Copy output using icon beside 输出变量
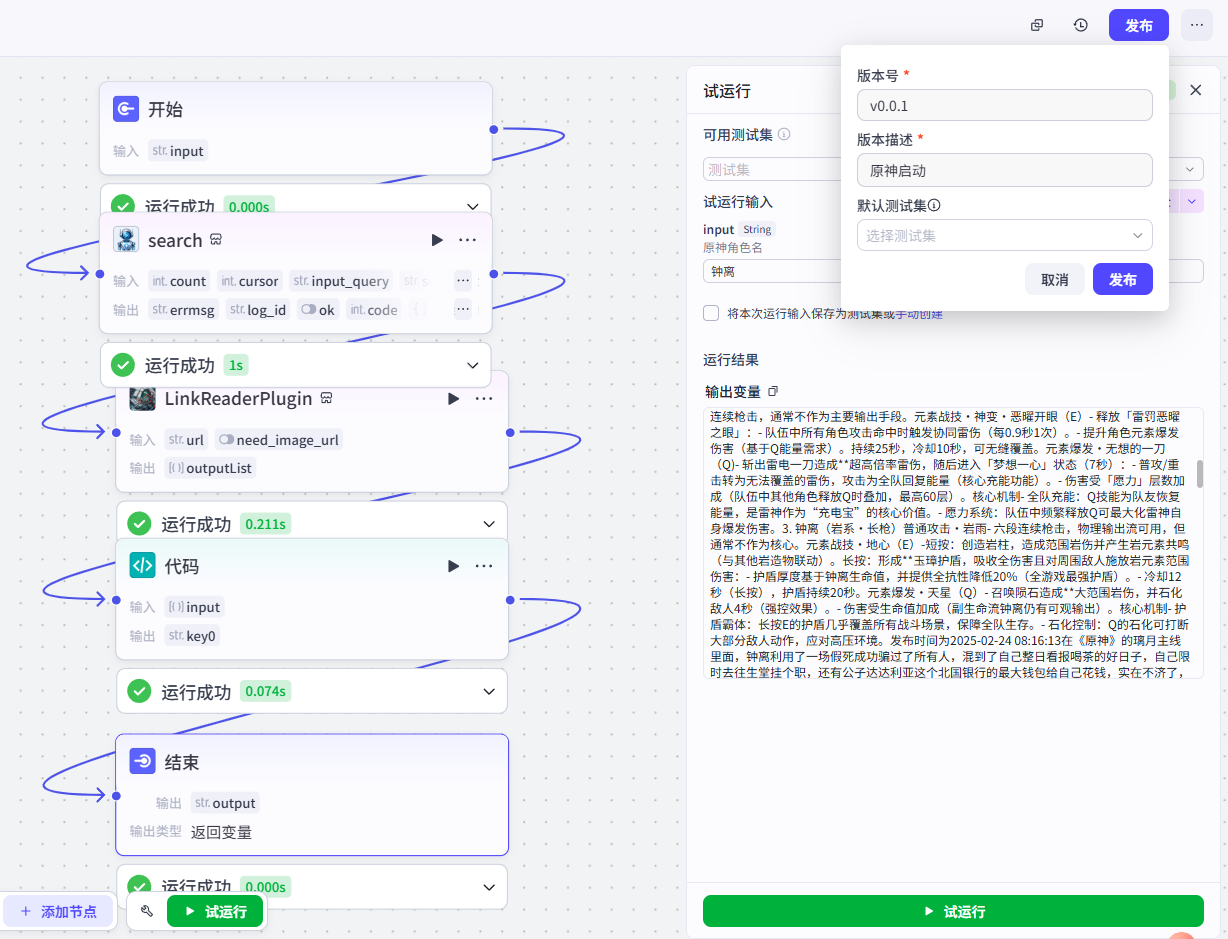 pyautogui.click(x=772, y=391)
